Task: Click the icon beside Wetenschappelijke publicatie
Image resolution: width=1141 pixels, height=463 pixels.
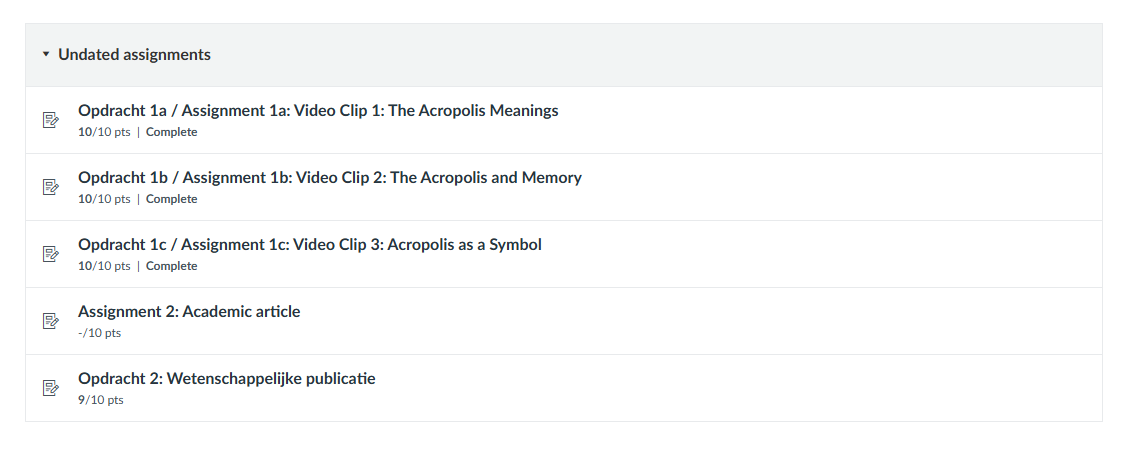Action: tap(51, 388)
